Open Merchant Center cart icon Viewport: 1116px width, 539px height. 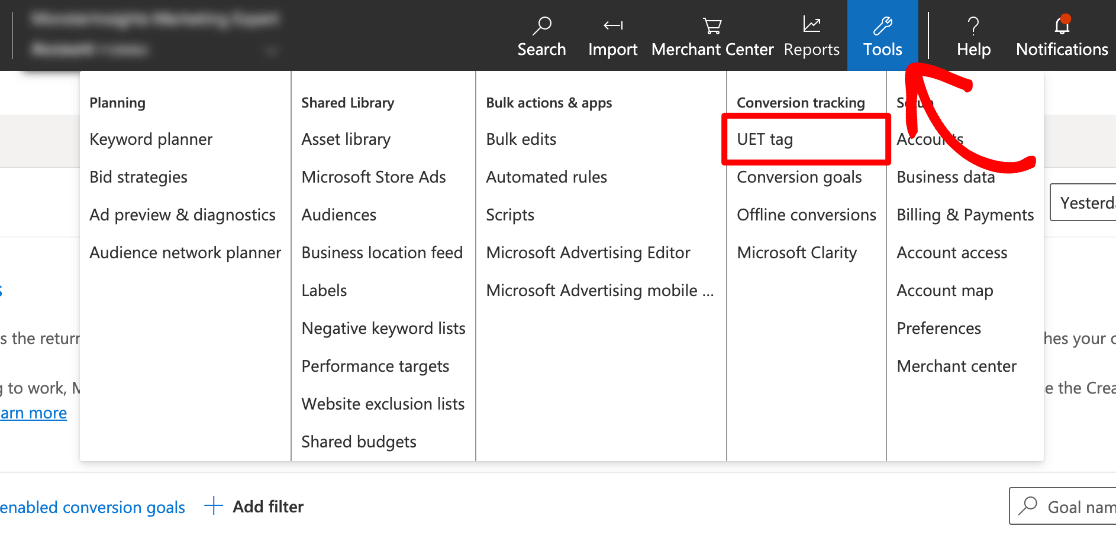pyautogui.click(x=712, y=25)
